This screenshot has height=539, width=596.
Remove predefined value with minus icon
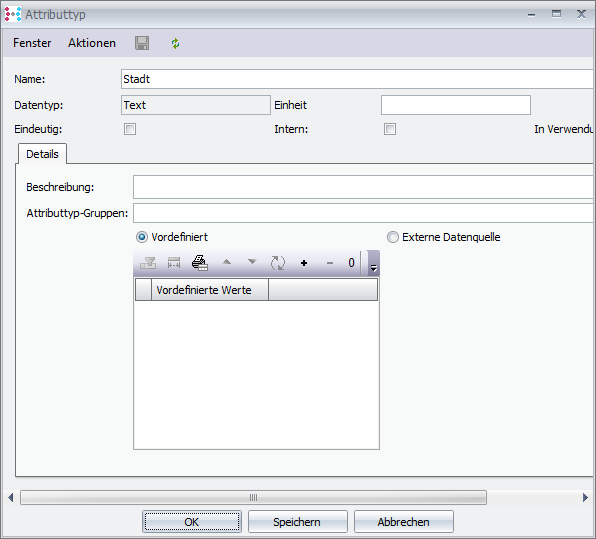(x=330, y=263)
